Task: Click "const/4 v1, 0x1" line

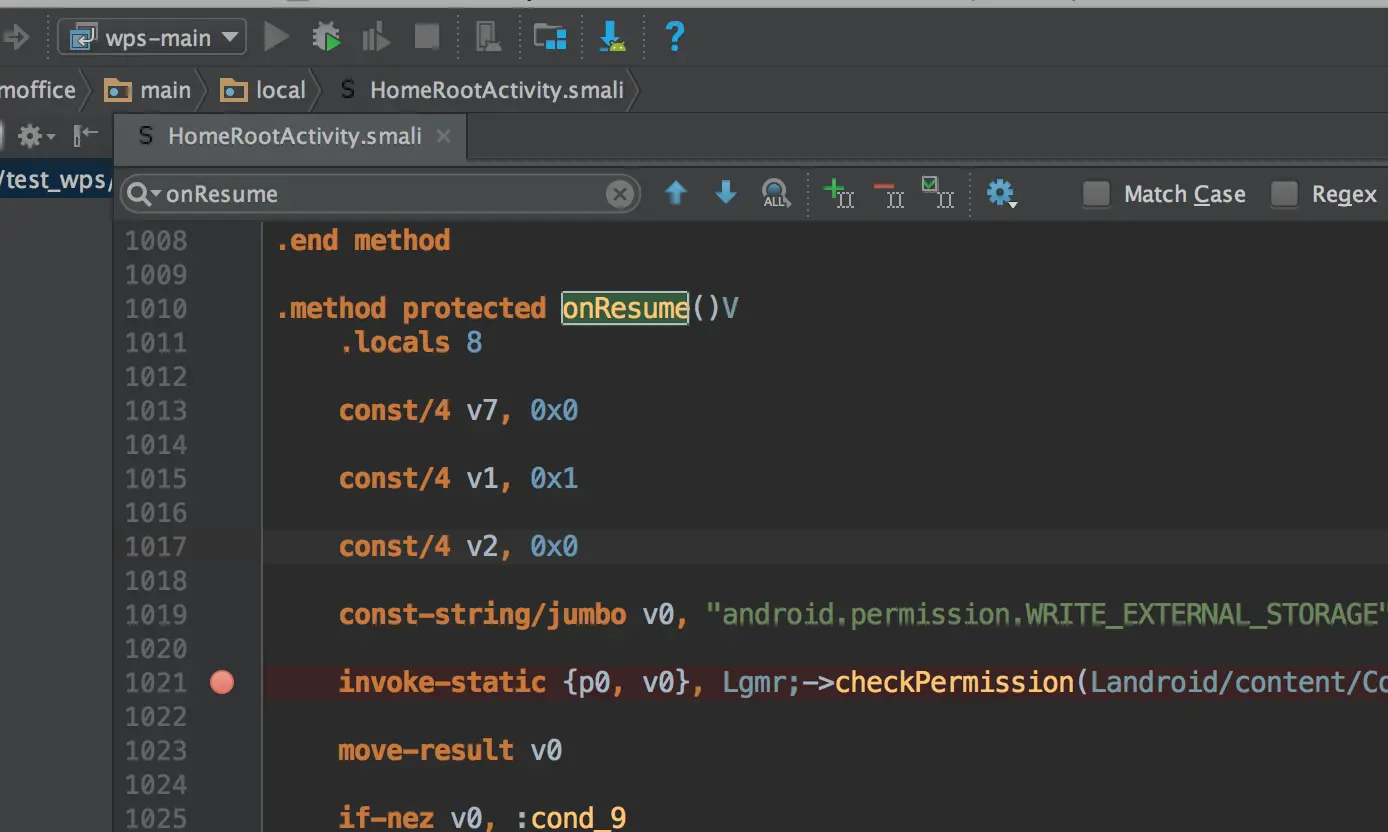Action: (x=458, y=478)
